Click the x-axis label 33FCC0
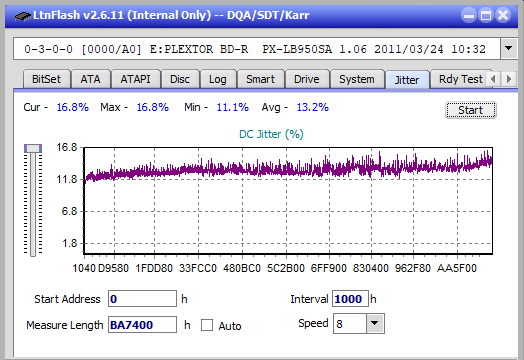Screen dimensions: 524x360 (198, 268)
